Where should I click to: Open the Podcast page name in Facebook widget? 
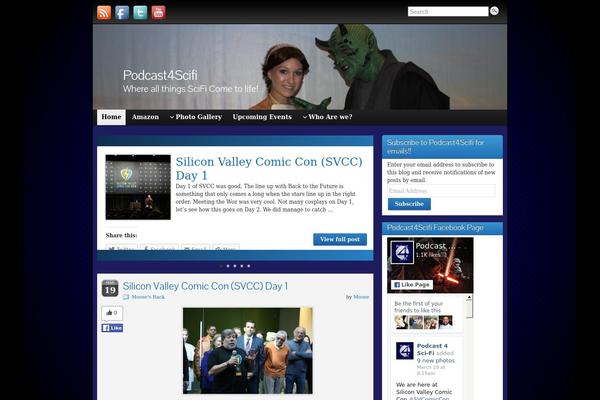[435, 246]
